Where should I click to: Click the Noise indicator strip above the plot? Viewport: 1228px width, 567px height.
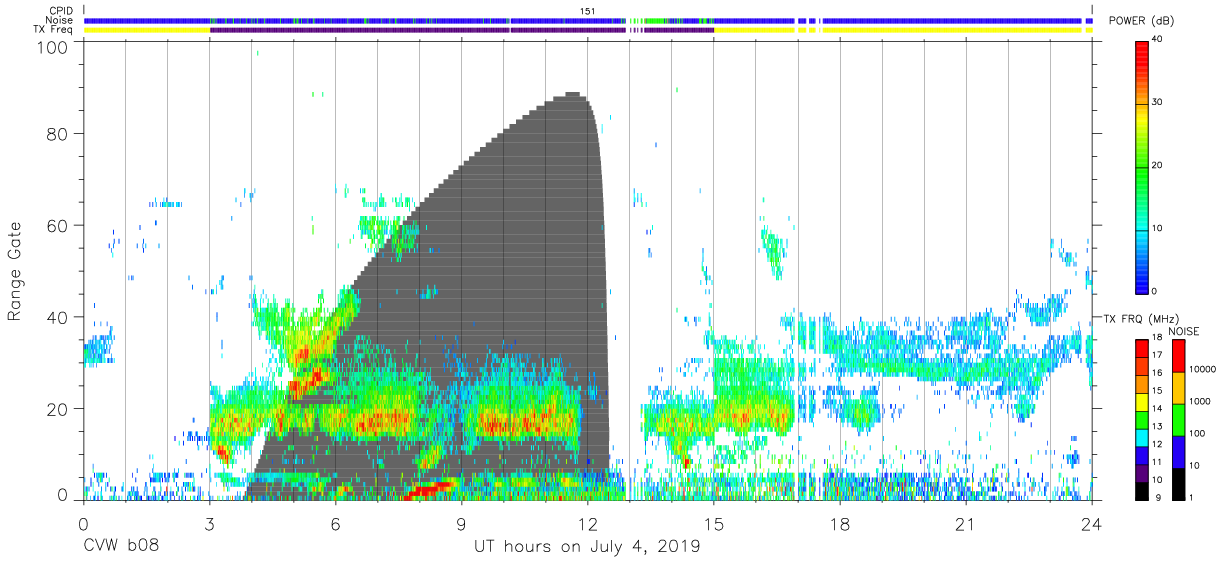tap(588, 20)
